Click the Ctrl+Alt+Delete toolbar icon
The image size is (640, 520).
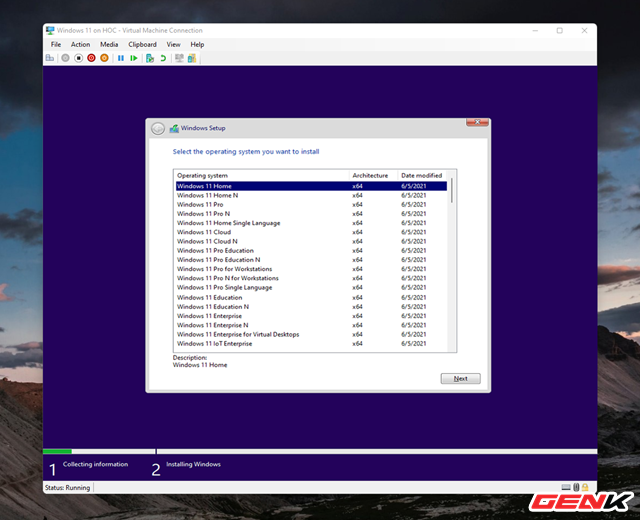pyautogui.click(x=50, y=58)
